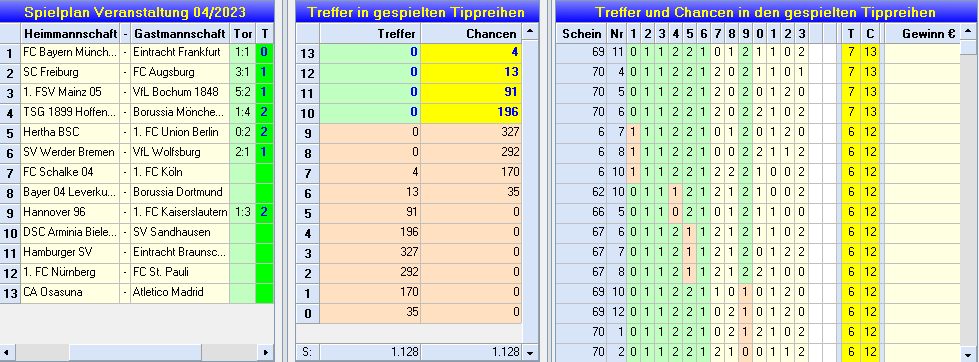This screenshot has width=979, height=362.
Task: Select the 1. FC Union Berlin cell
Action: pos(180,133)
